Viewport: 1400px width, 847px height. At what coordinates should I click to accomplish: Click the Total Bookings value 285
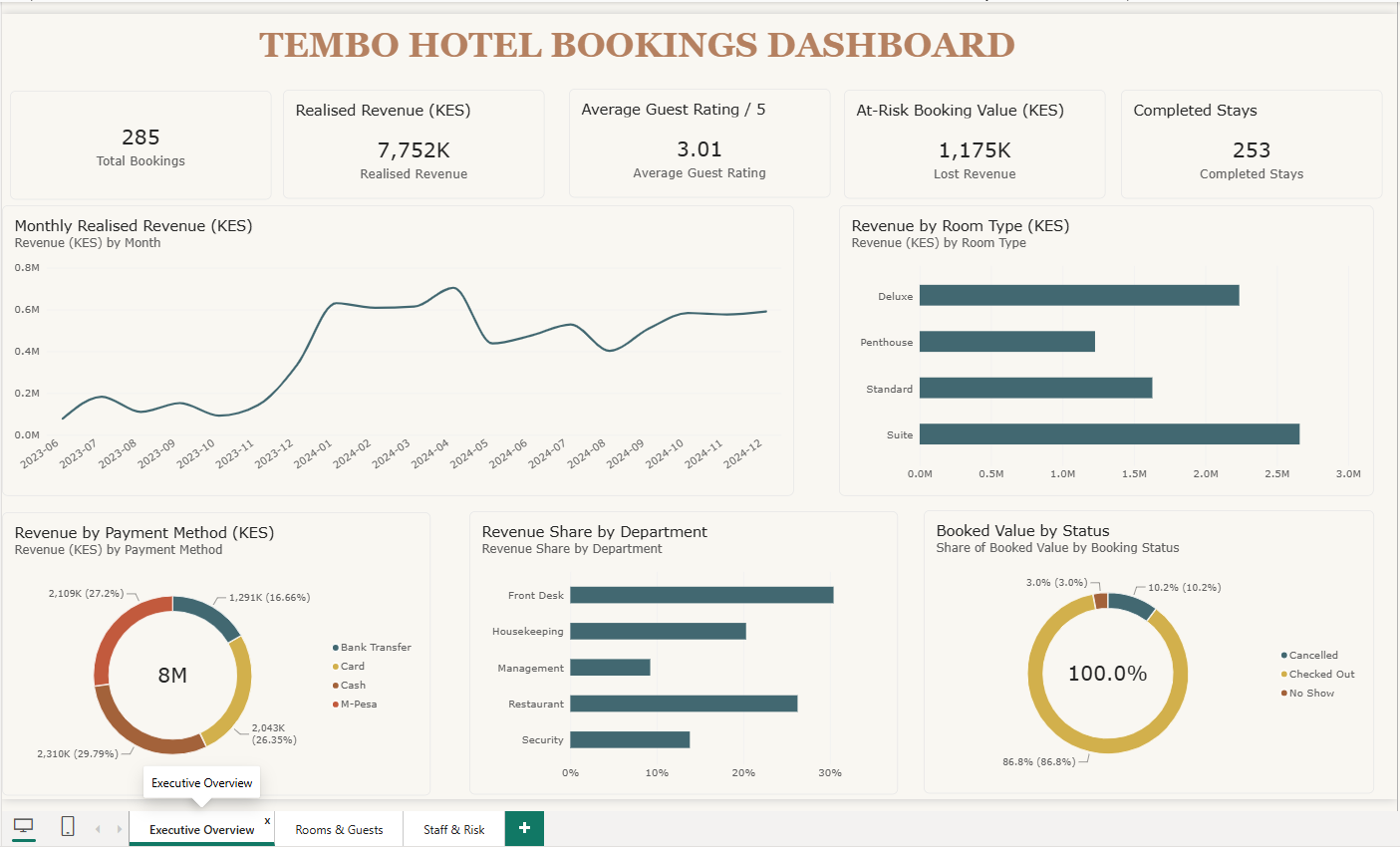(x=140, y=138)
